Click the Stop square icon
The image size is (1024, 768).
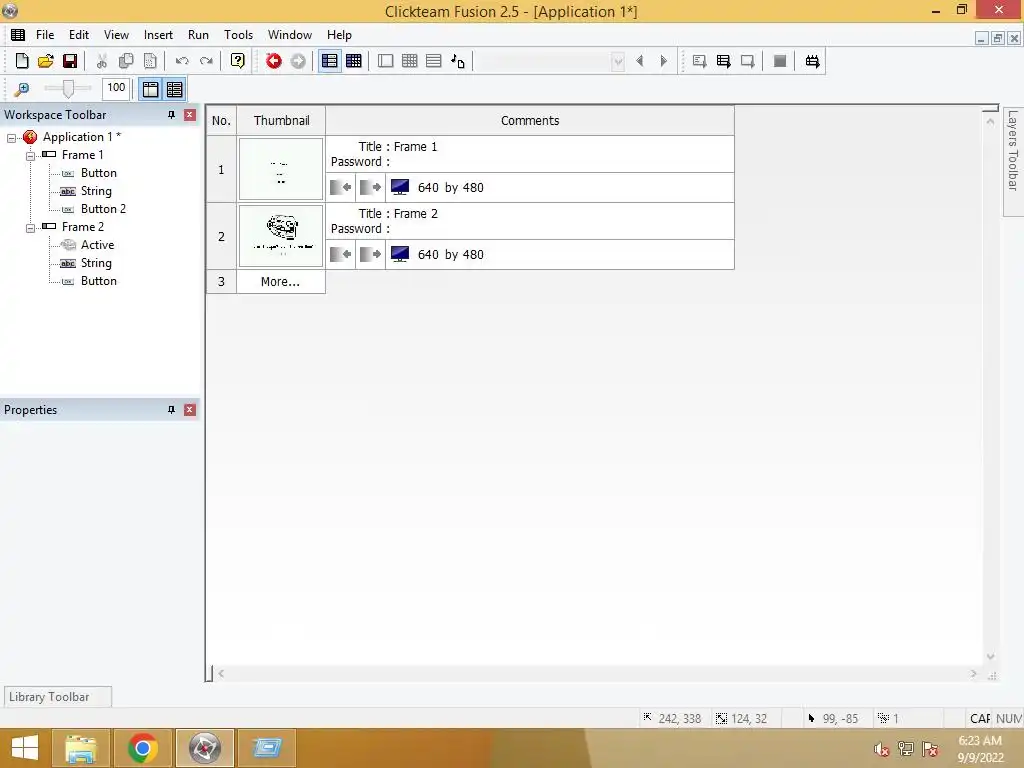(780, 61)
